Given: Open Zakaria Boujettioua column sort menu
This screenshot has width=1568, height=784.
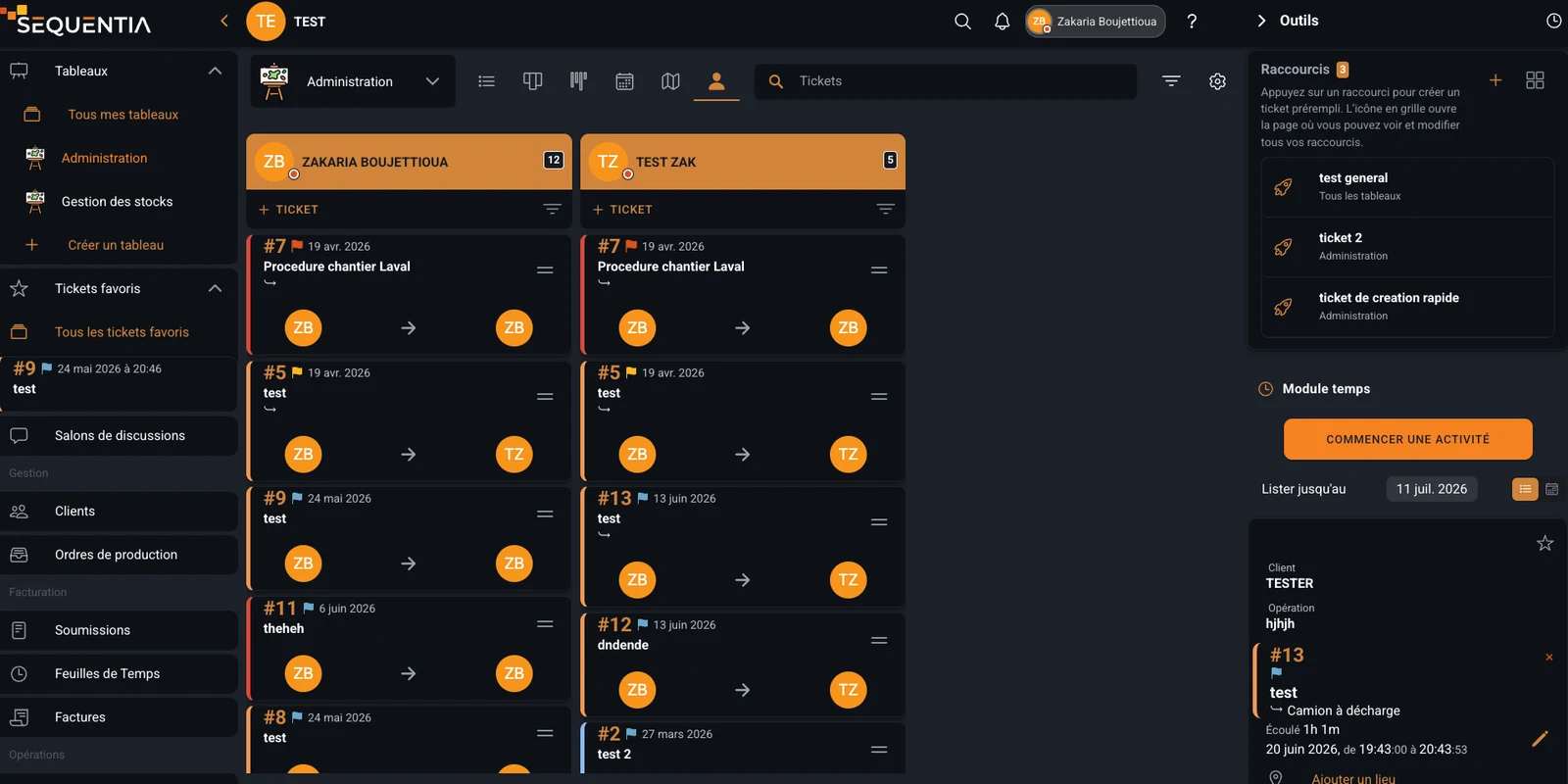Looking at the screenshot, I should (x=552, y=209).
